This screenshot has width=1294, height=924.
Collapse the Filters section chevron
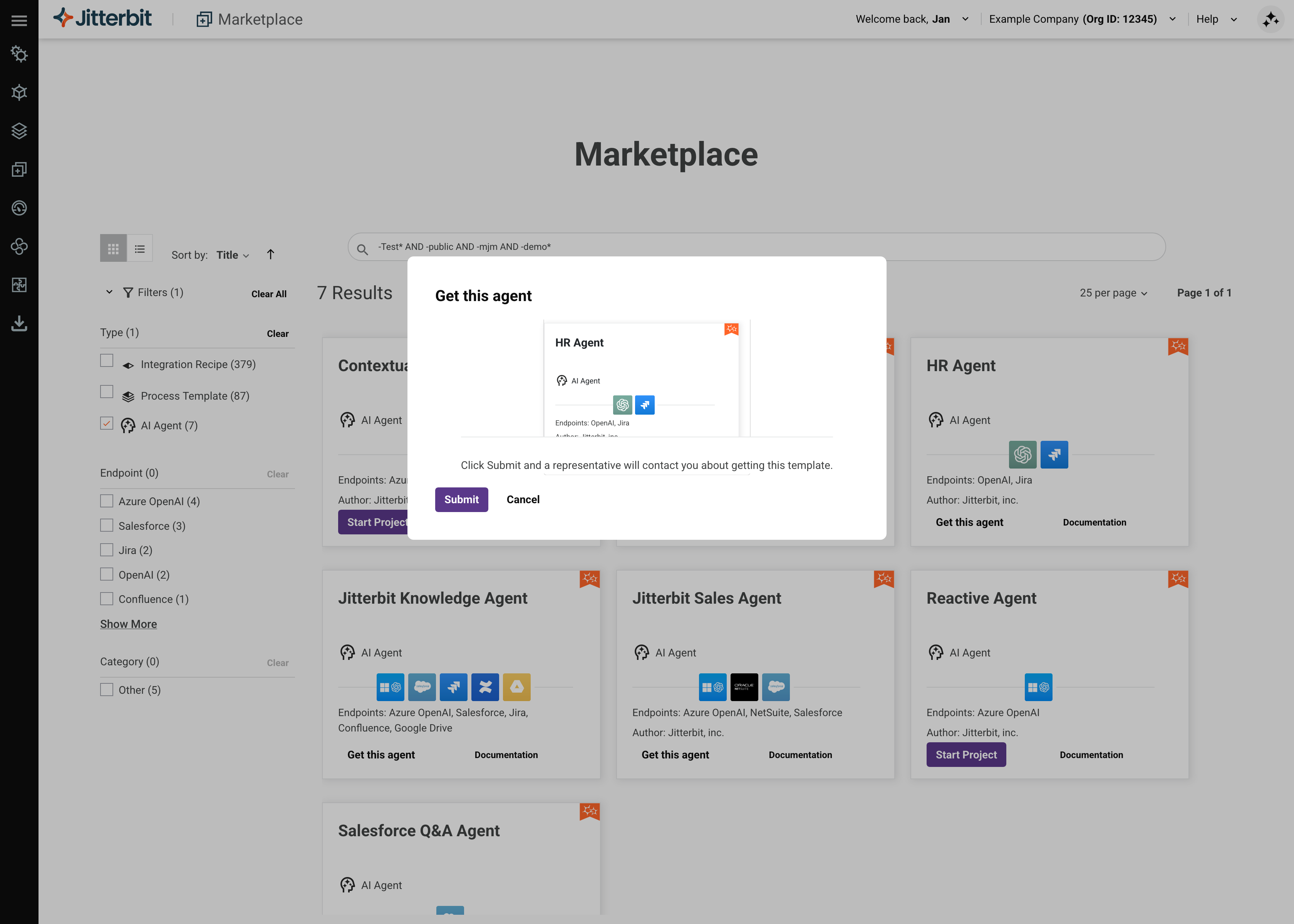(x=109, y=292)
